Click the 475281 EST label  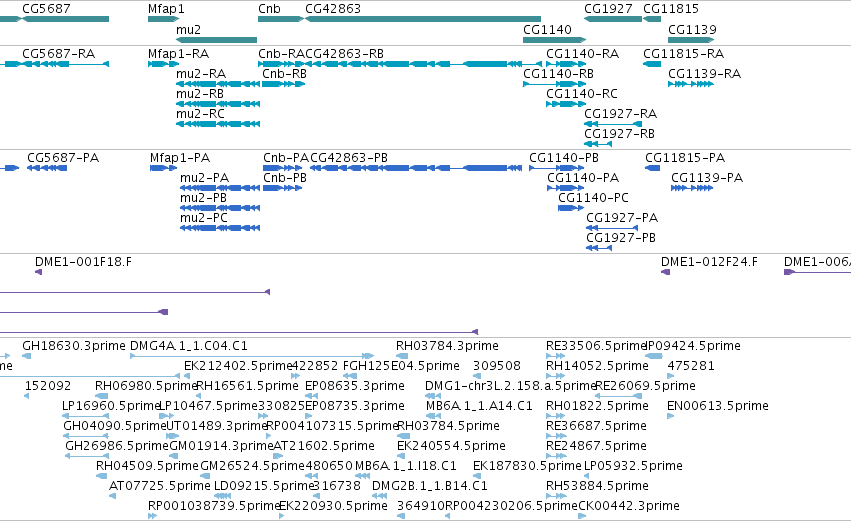691,366
